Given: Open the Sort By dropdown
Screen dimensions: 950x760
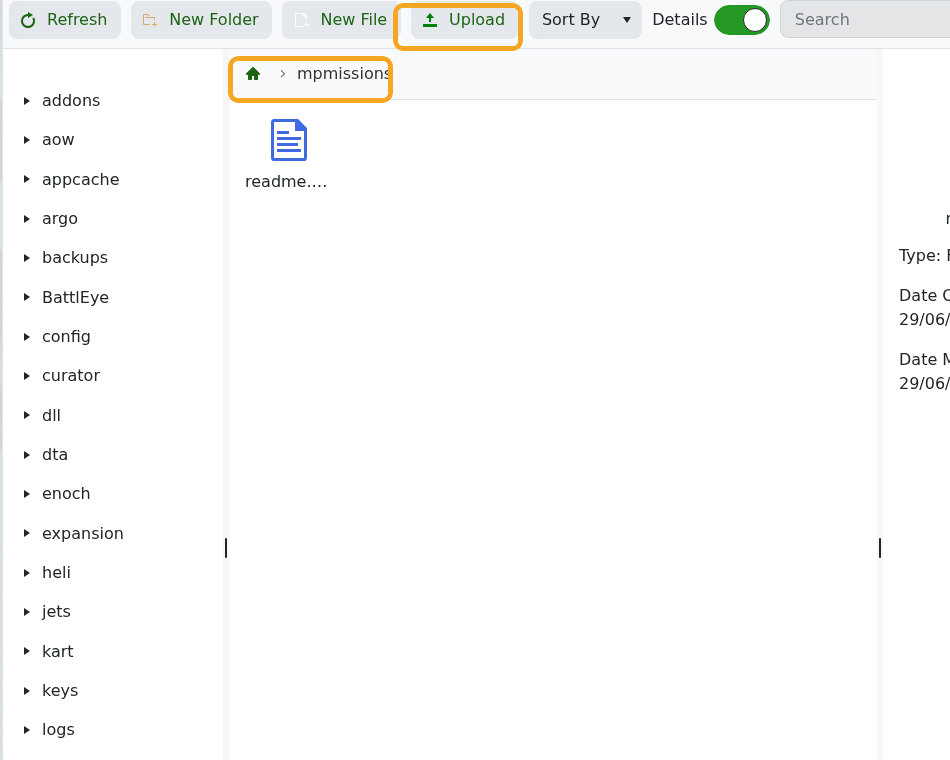Looking at the screenshot, I should pyautogui.click(x=585, y=20).
